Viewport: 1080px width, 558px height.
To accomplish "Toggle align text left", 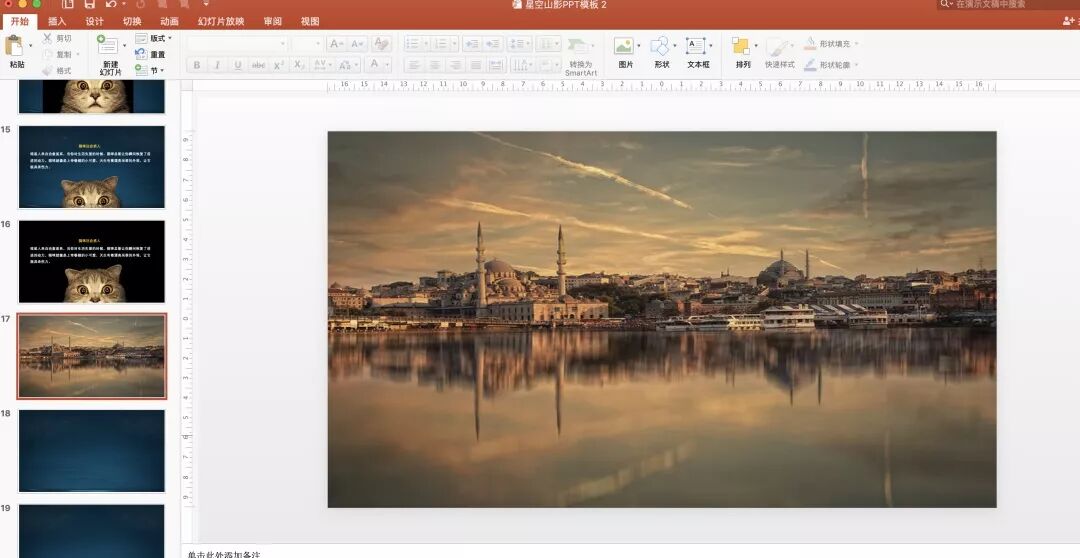I will point(414,65).
